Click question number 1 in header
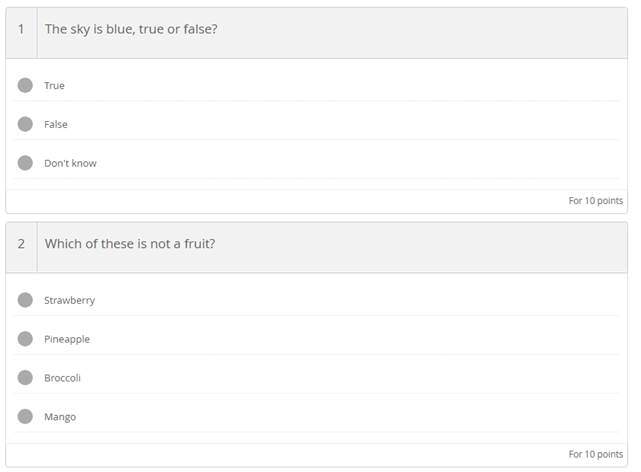 tap(21, 29)
